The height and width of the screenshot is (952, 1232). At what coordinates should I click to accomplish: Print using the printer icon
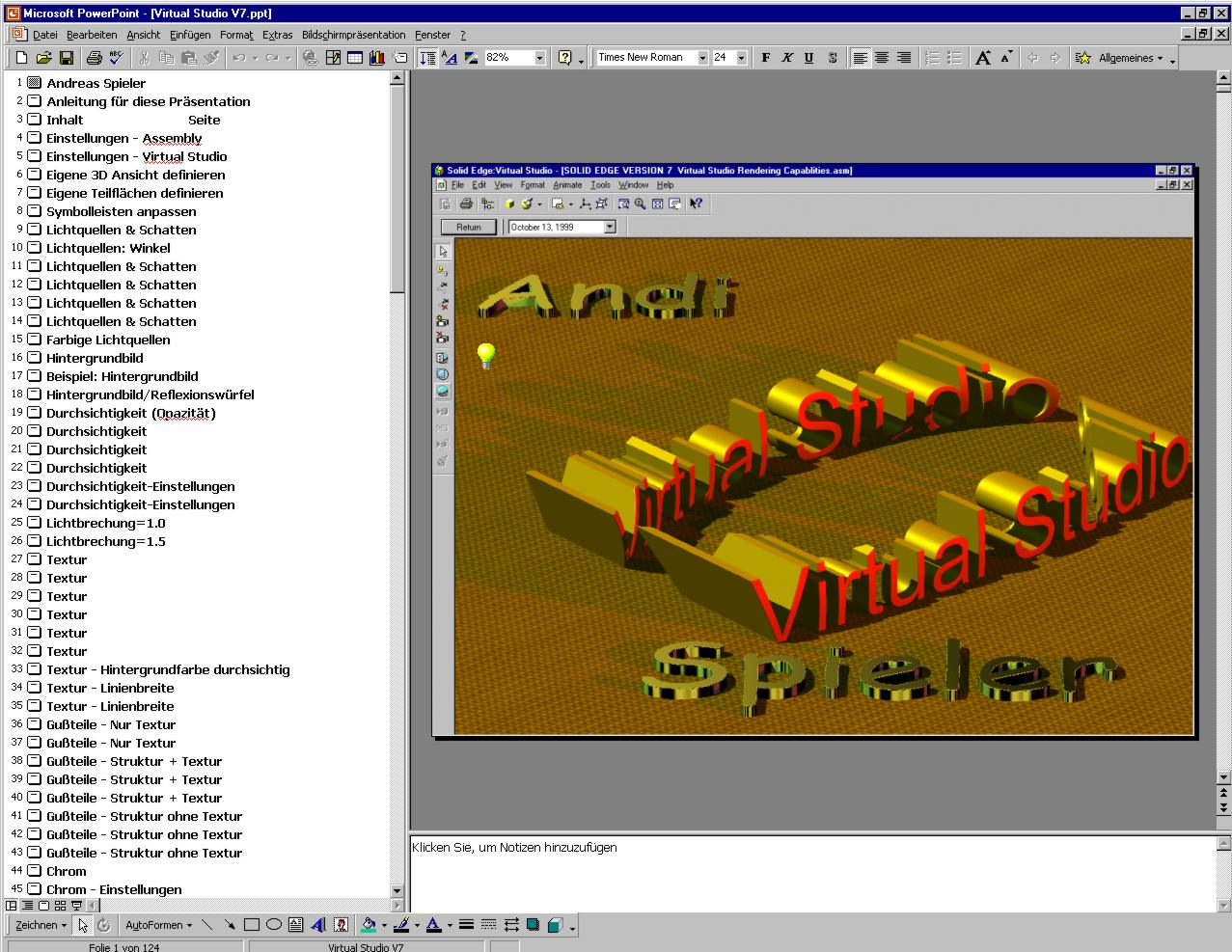pyautogui.click(x=94, y=58)
